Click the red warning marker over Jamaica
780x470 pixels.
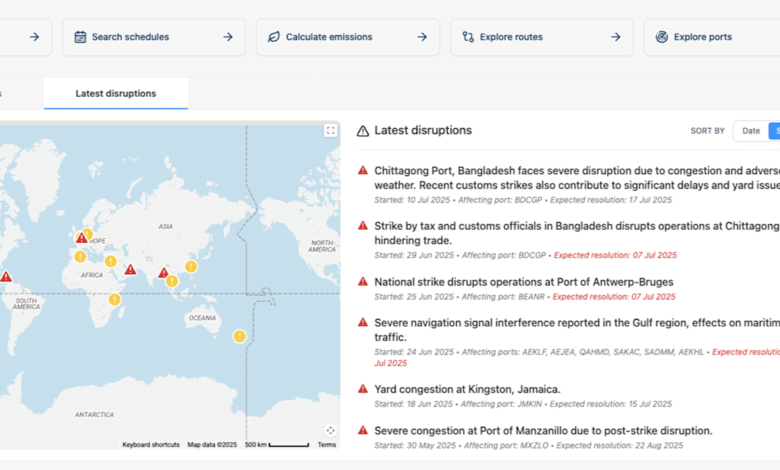pos(6,277)
